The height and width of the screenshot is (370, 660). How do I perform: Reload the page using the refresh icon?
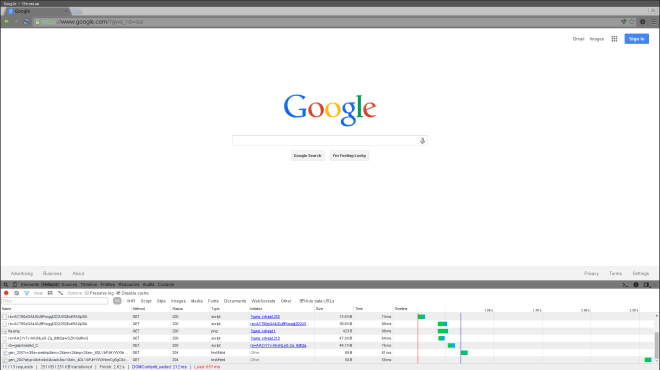(26, 22)
